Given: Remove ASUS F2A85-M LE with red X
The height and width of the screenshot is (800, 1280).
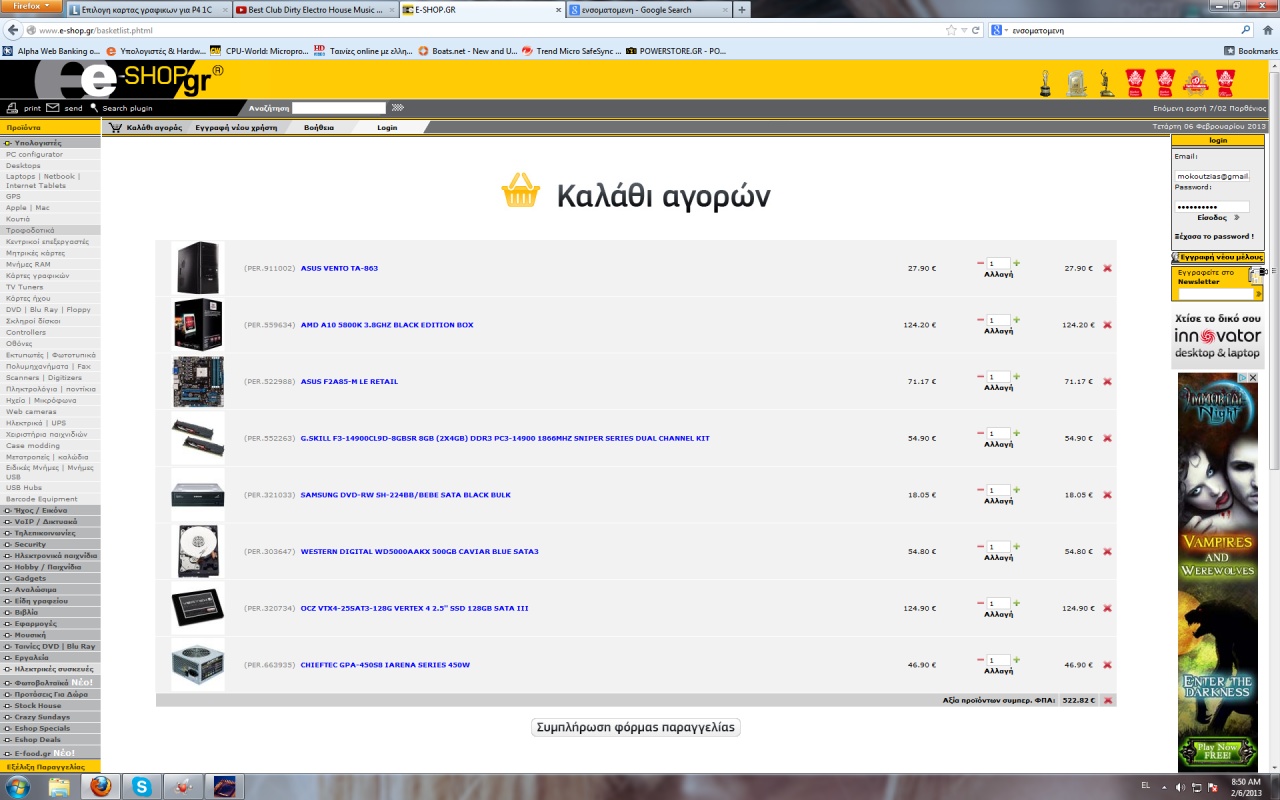Looking at the screenshot, I should [x=1107, y=381].
